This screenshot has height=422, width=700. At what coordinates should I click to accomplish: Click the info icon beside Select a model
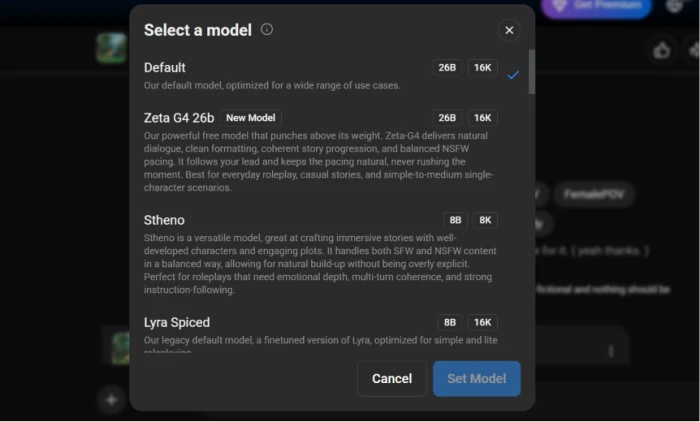[x=267, y=29]
